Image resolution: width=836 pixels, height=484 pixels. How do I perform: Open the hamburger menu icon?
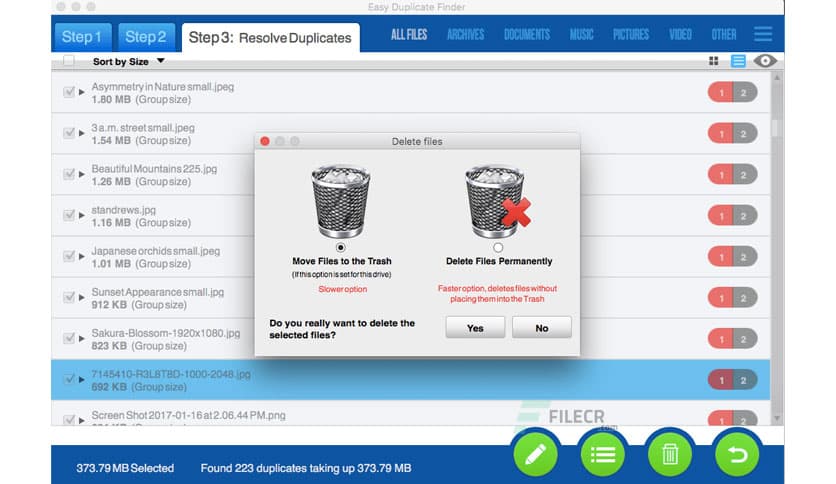tap(763, 34)
